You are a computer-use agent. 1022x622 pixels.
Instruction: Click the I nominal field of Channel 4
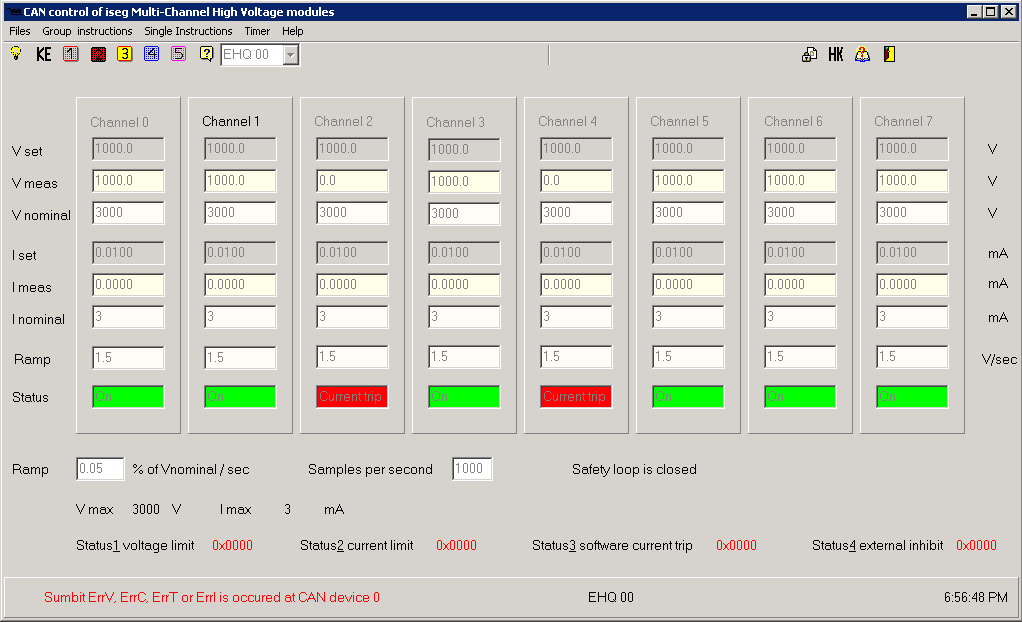point(576,317)
